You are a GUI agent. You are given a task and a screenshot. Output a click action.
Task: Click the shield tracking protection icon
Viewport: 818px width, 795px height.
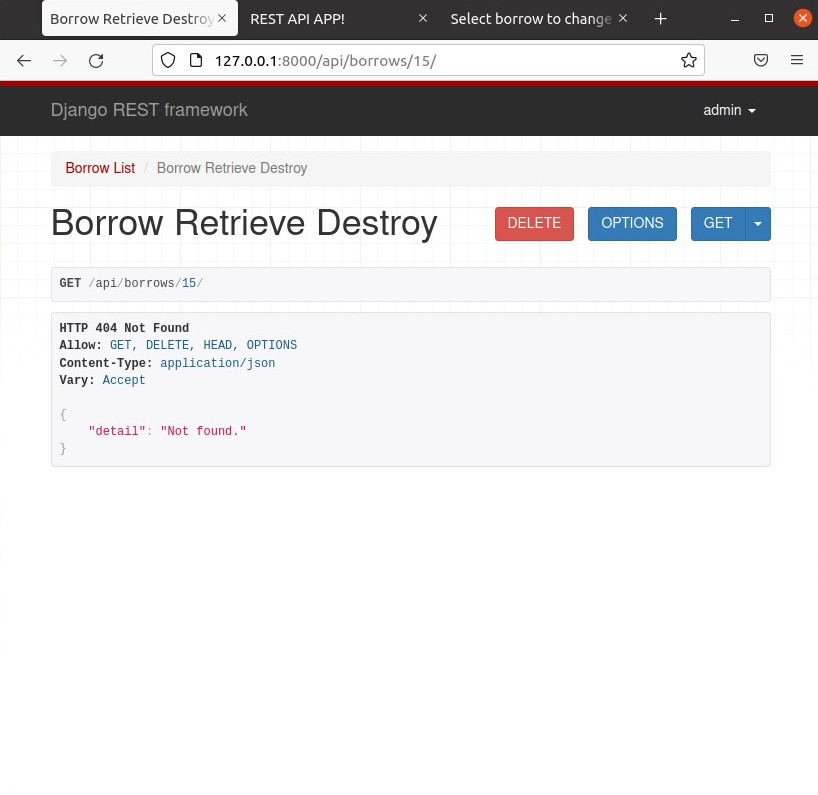coord(168,61)
